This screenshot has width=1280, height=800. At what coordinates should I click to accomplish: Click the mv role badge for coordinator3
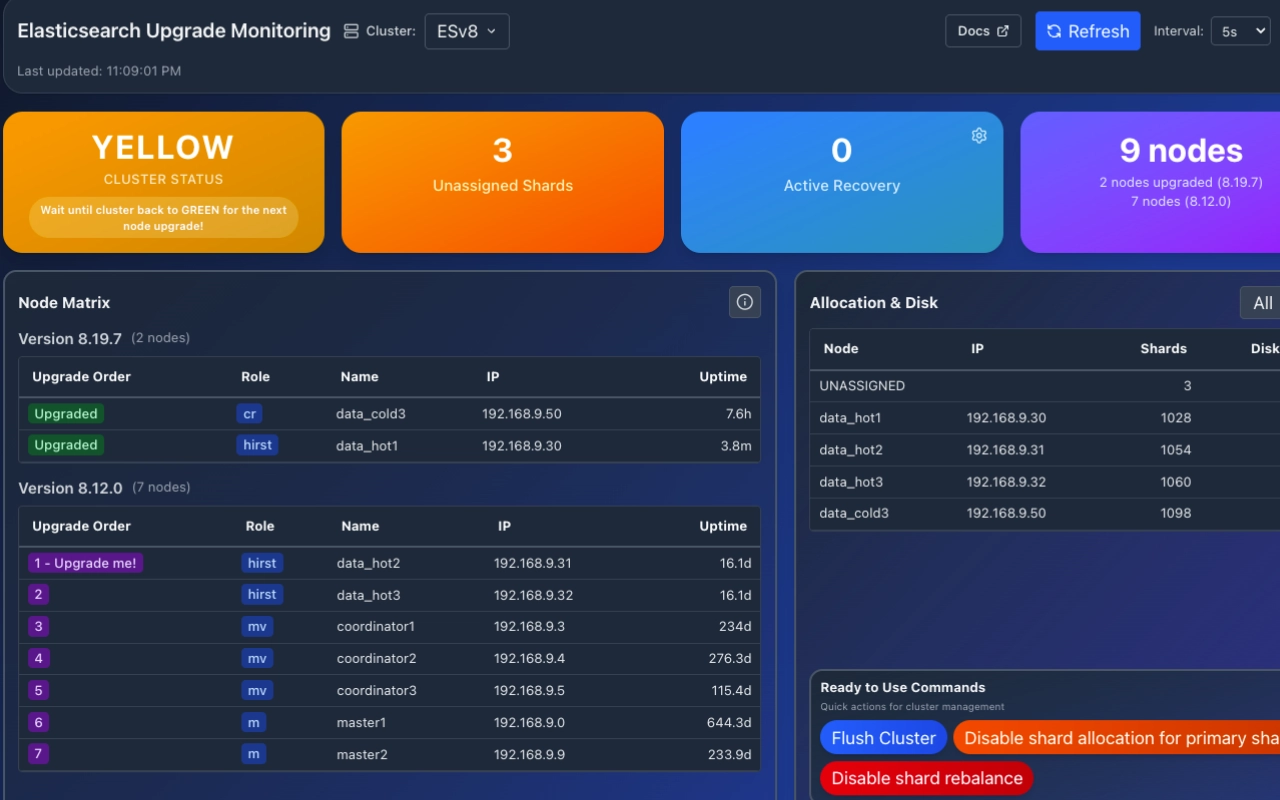click(257, 691)
